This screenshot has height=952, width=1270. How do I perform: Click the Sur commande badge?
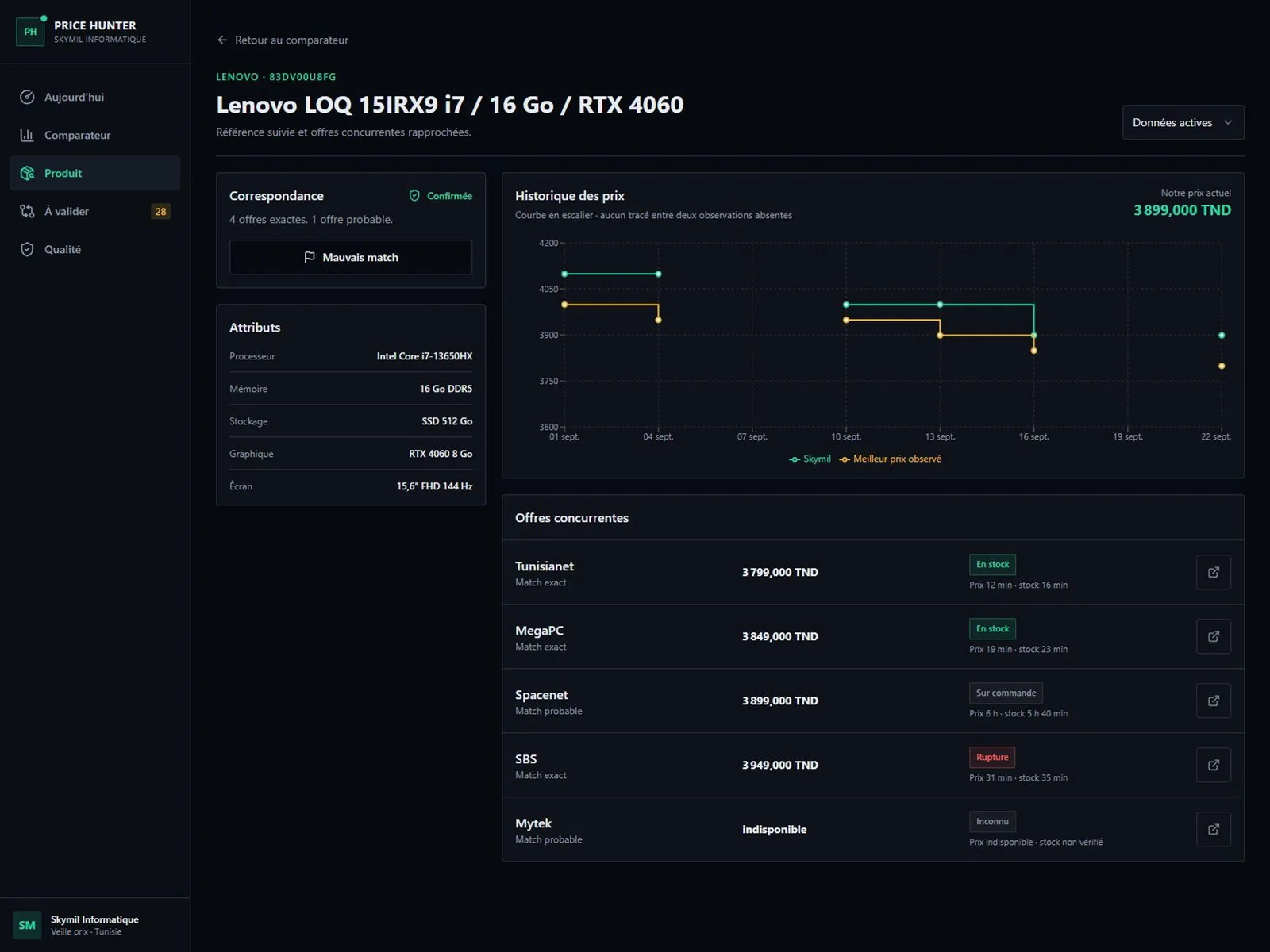point(1006,693)
